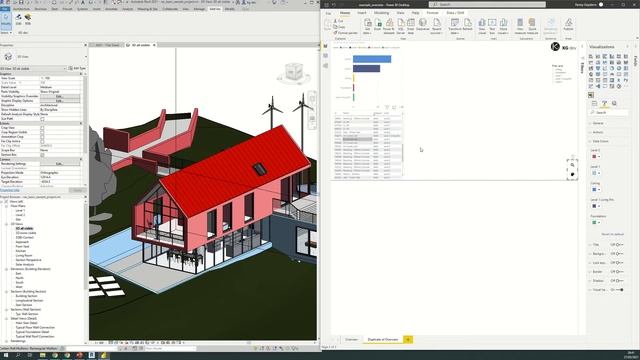Click the Modify tool in Revit ribbon

(6, 20)
